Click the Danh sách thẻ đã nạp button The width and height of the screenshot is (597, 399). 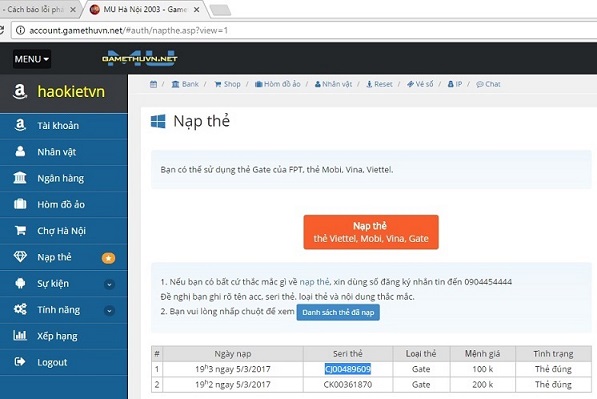pos(338,312)
